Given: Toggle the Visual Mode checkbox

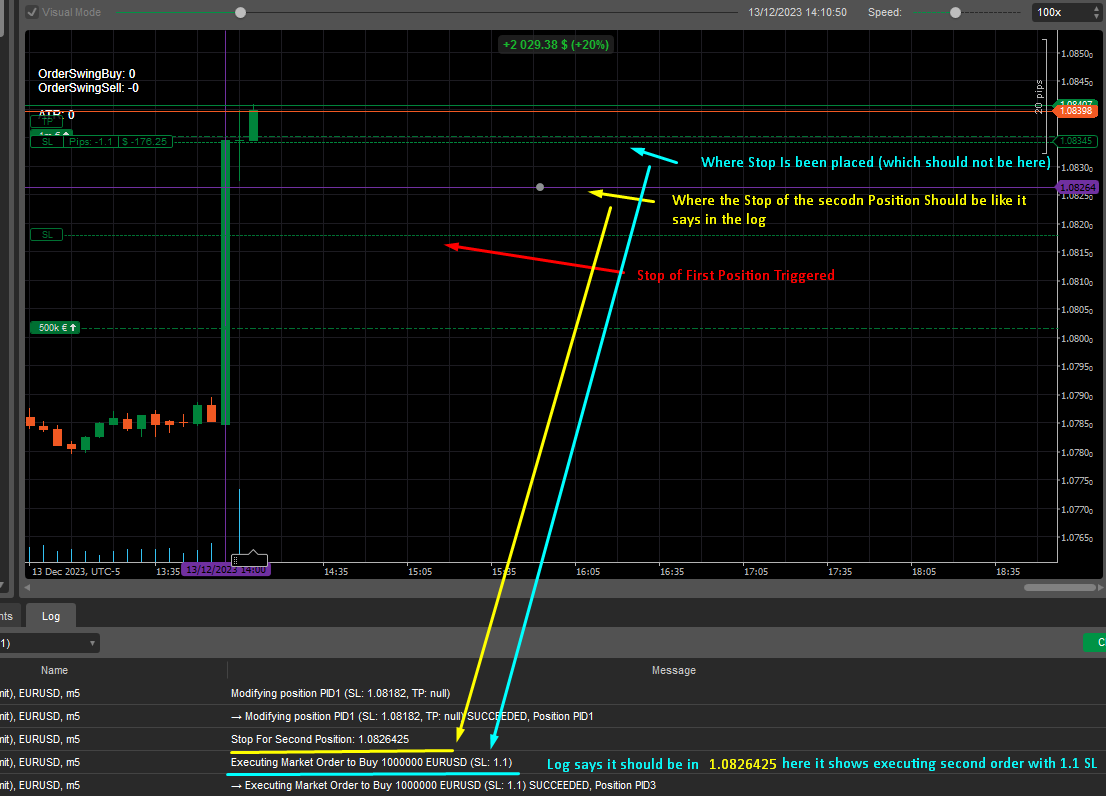Looking at the screenshot, I should coord(32,12).
